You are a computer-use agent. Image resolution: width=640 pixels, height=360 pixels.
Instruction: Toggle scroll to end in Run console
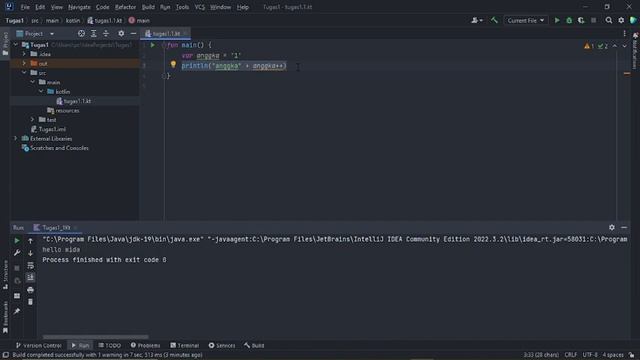coord(31,278)
